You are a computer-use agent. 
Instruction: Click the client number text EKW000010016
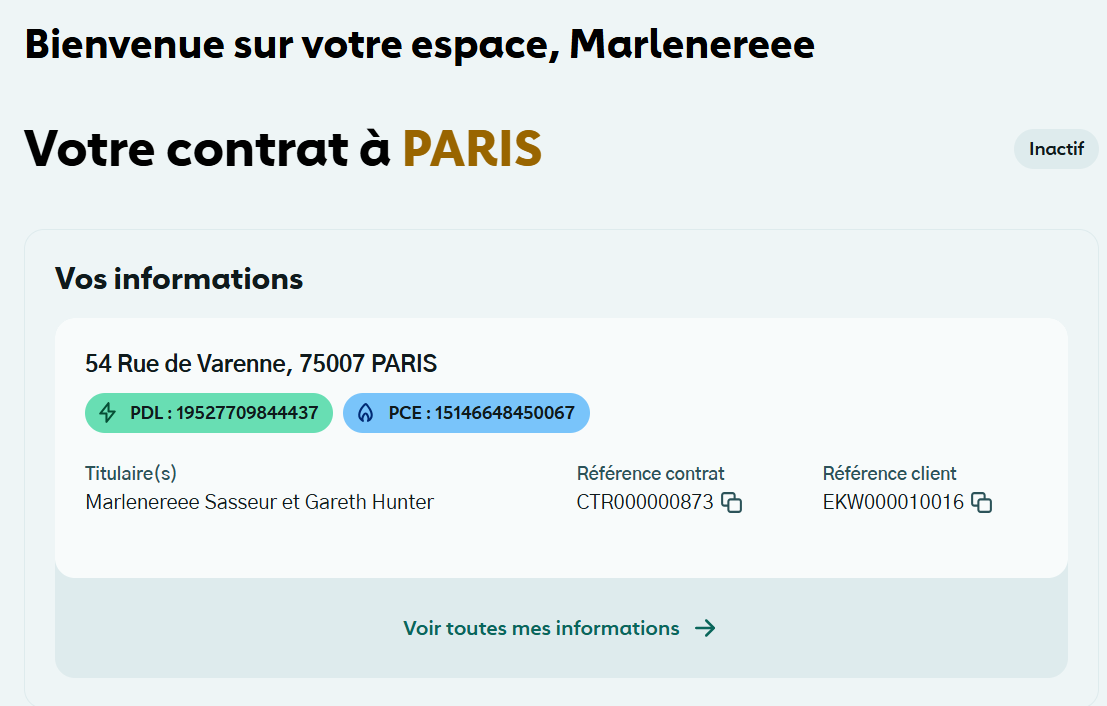(893, 502)
